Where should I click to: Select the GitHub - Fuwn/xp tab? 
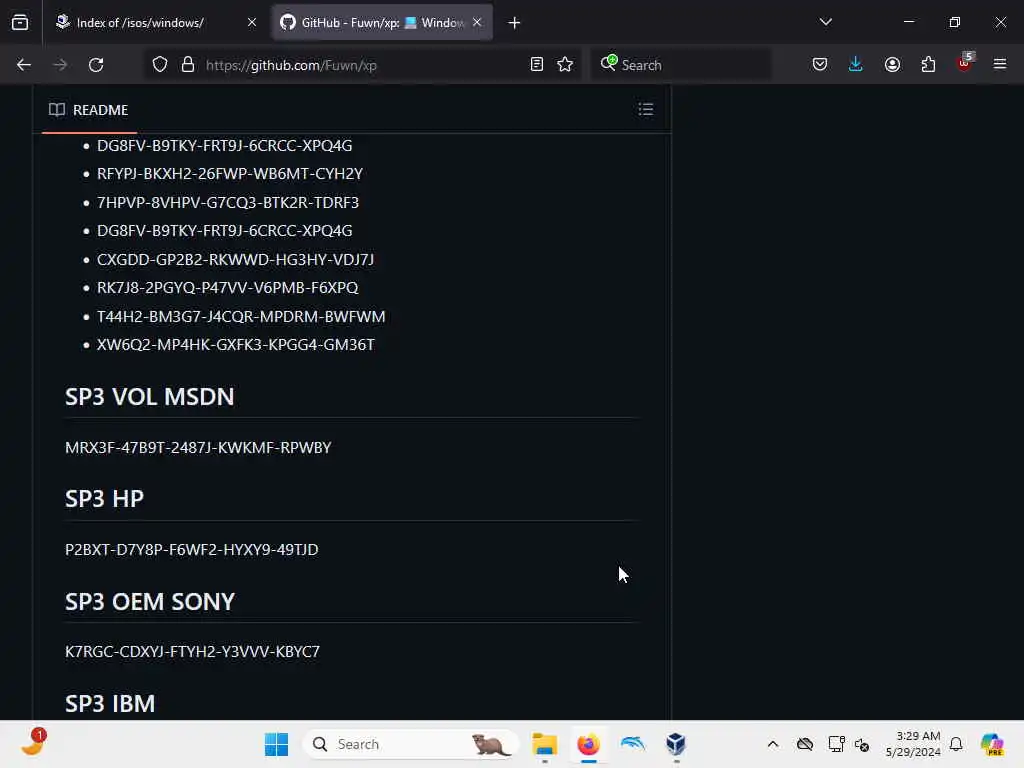tap(382, 23)
